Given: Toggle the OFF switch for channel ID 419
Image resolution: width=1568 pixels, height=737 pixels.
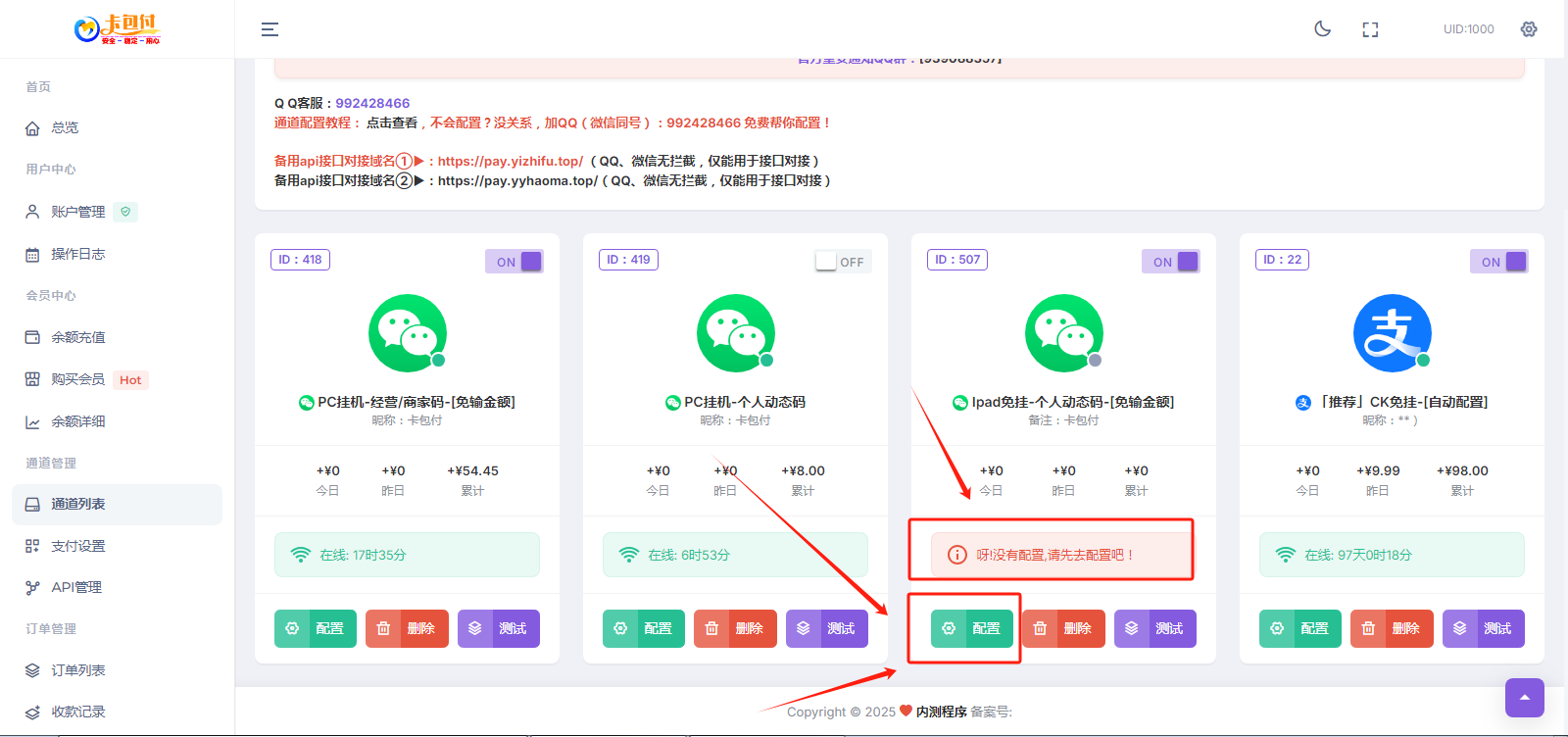Looking at the screenshot, I should (x=843, y=262).
